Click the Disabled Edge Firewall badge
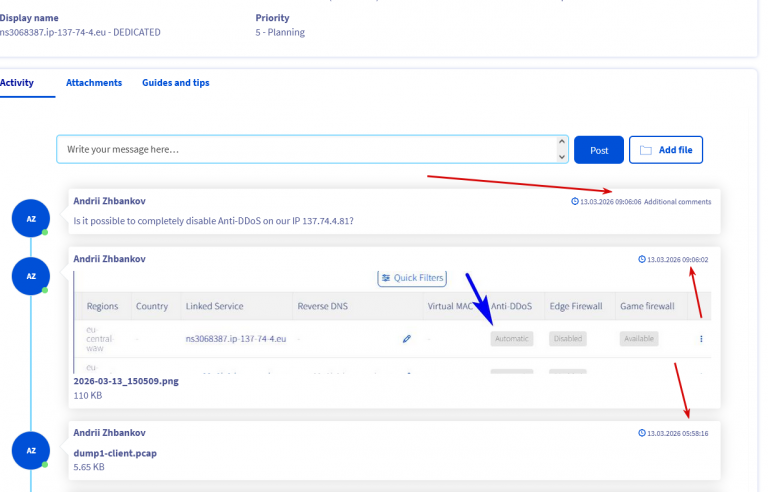This screenshot has width=768, height=492. pos(568,339)
